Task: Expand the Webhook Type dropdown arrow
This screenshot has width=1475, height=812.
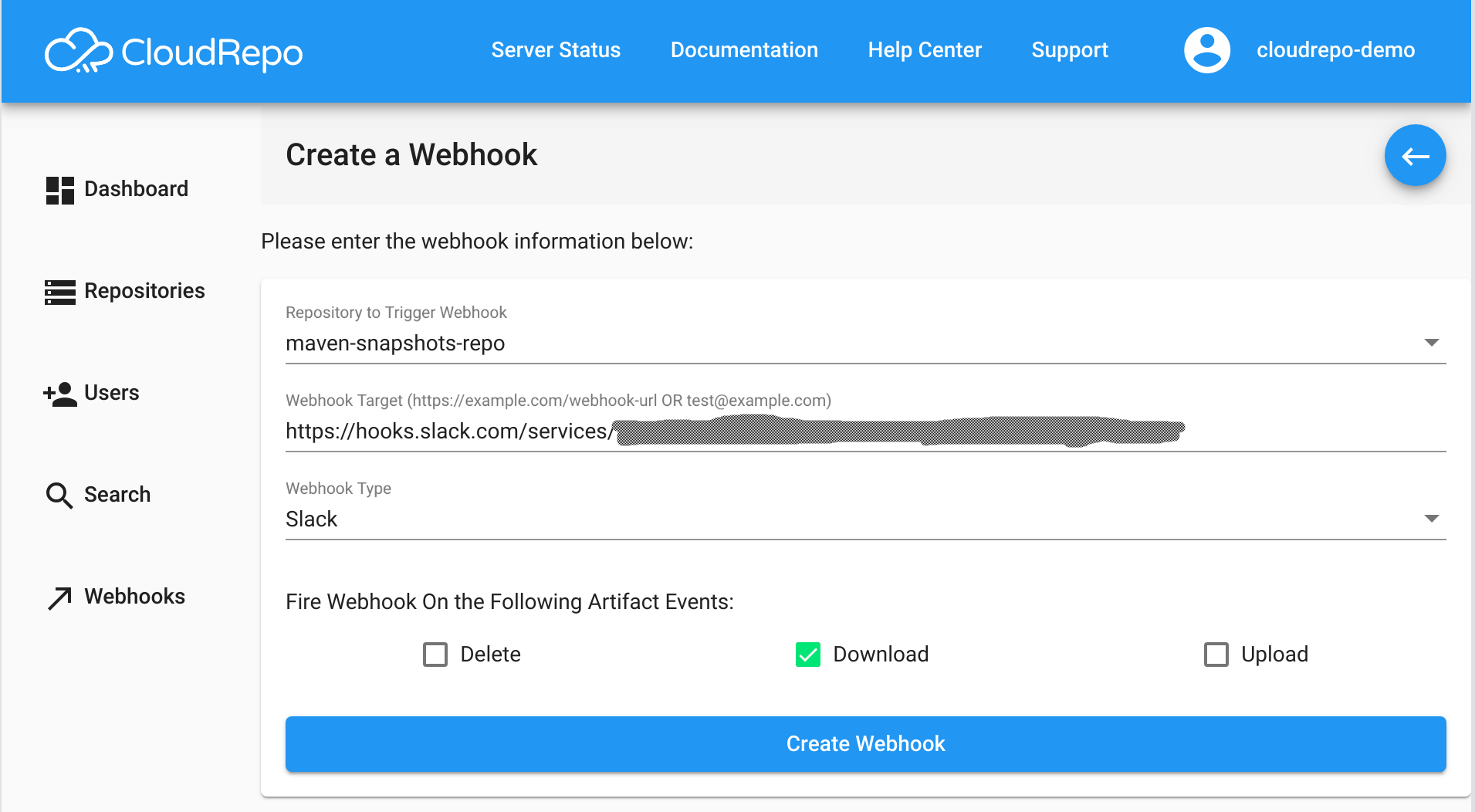Action: tap(1432, 519)
